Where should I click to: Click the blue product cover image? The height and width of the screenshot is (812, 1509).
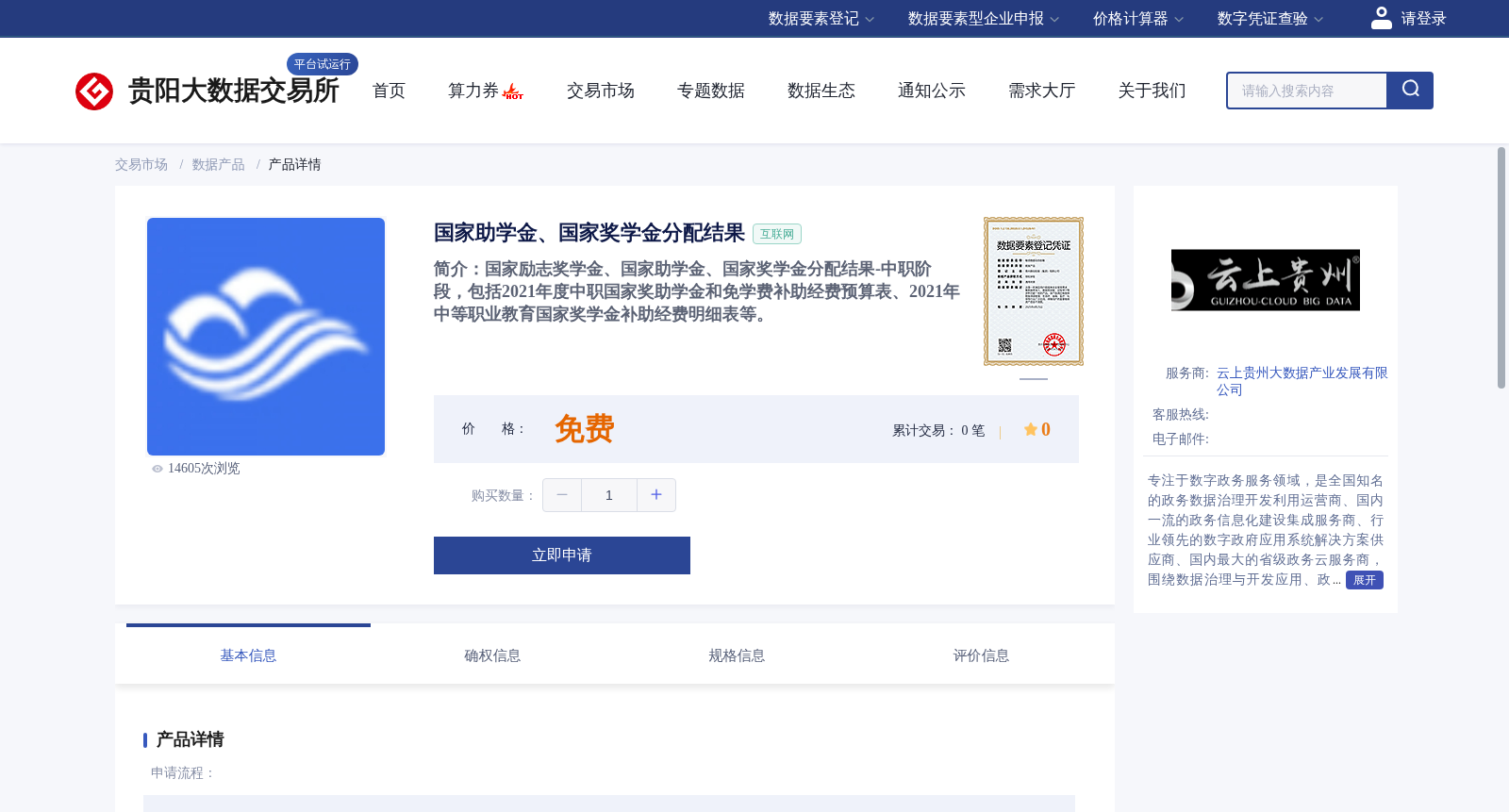(x=266, y=337)
